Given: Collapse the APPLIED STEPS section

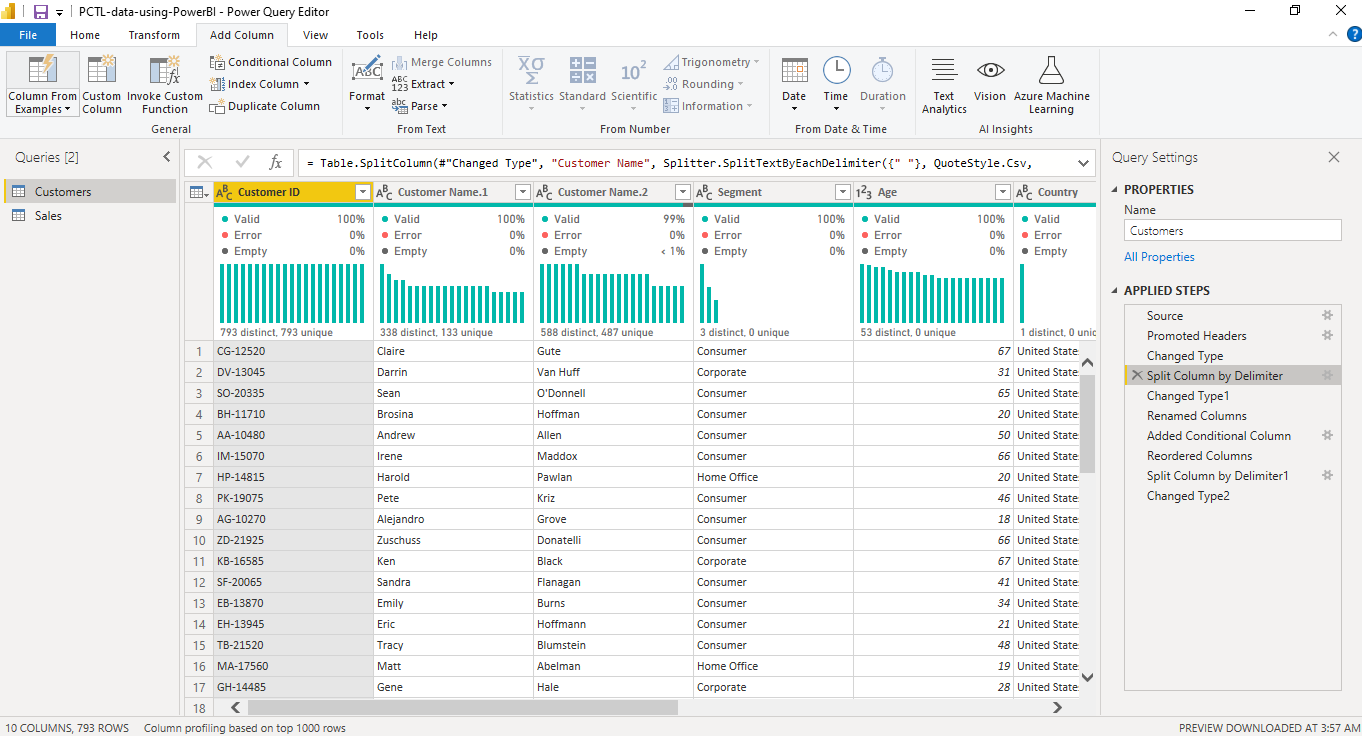Looking at the screenshot, I should coord(1115,291).
